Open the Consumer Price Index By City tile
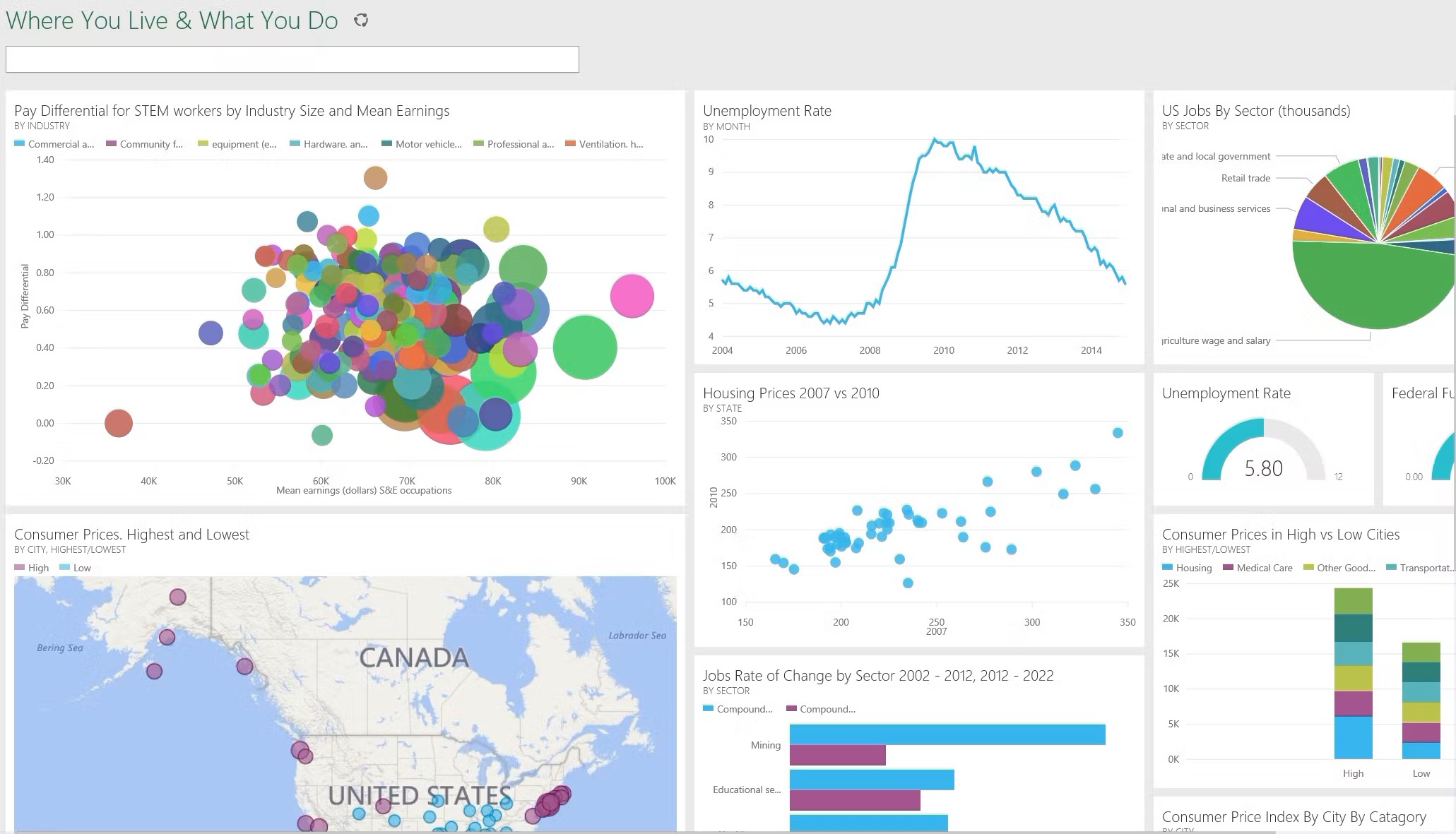The width and height of the screenshot is (1456, 834). [1294, 817]
